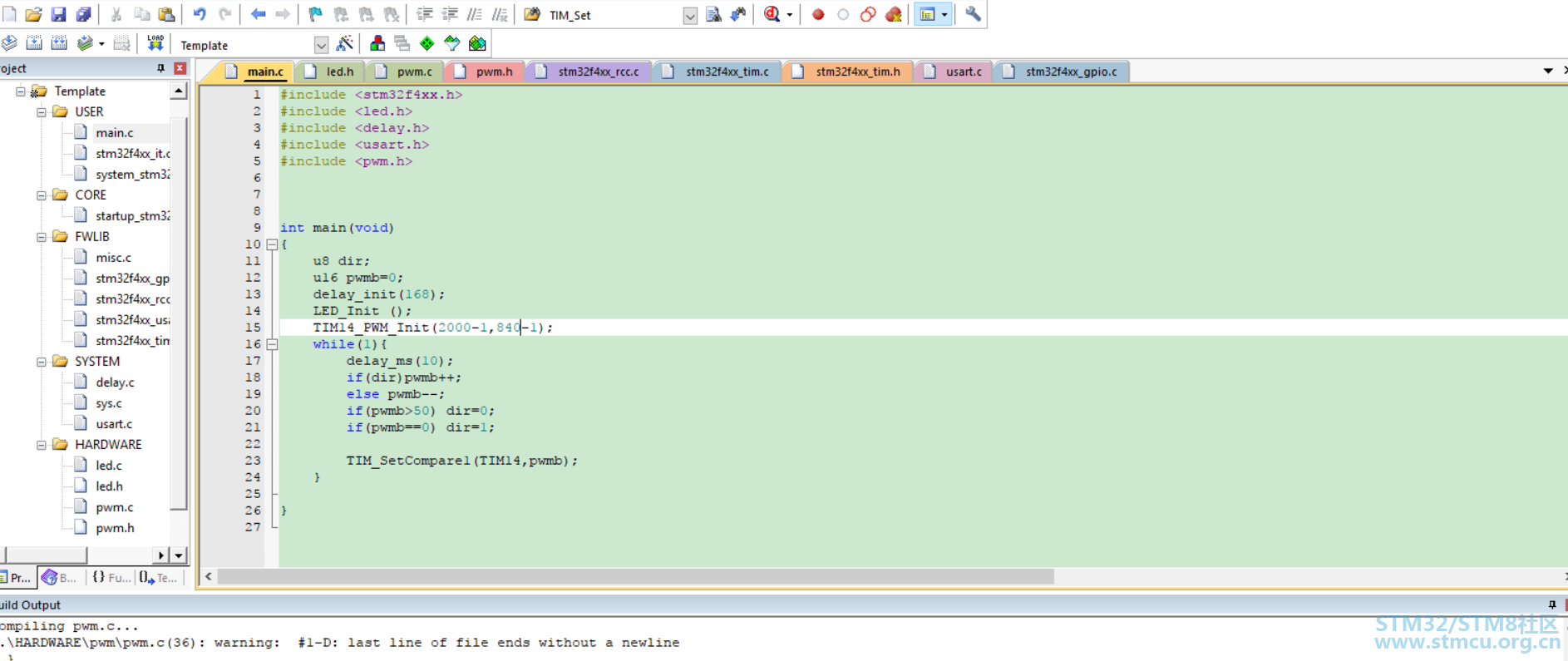Click the TIM14_PWM_Init code line 15
Viewport: 1568px width, 661px height.
[x=432, y=328]
